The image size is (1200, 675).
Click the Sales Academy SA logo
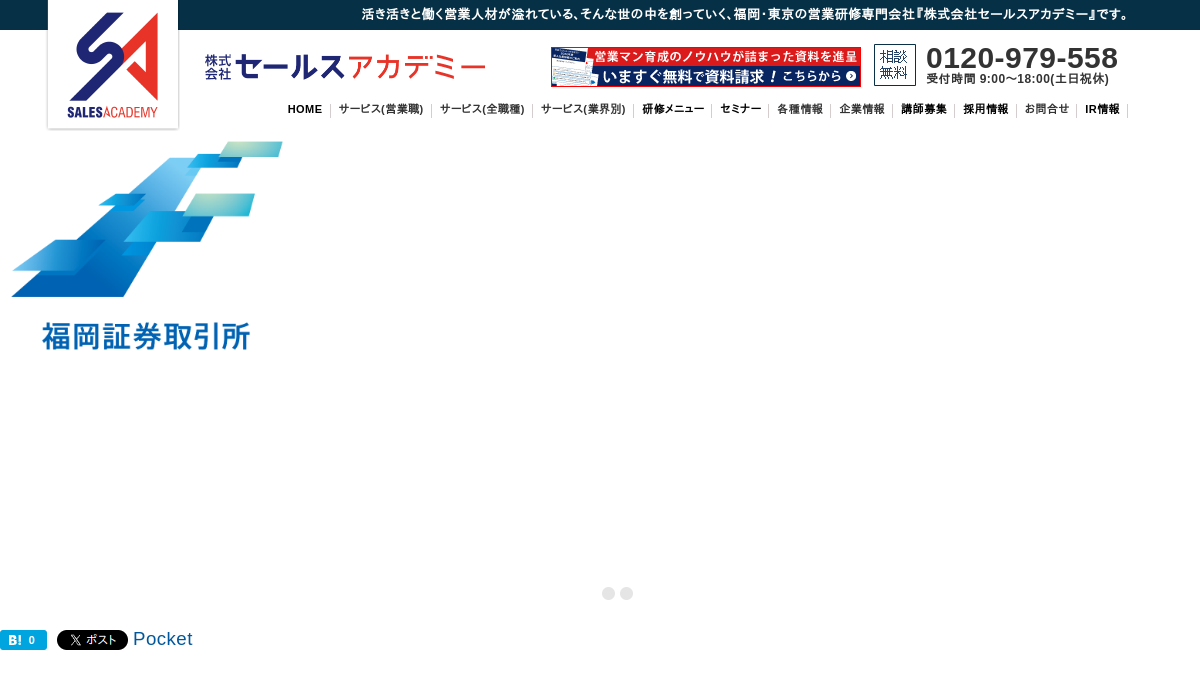coord(113,64)
